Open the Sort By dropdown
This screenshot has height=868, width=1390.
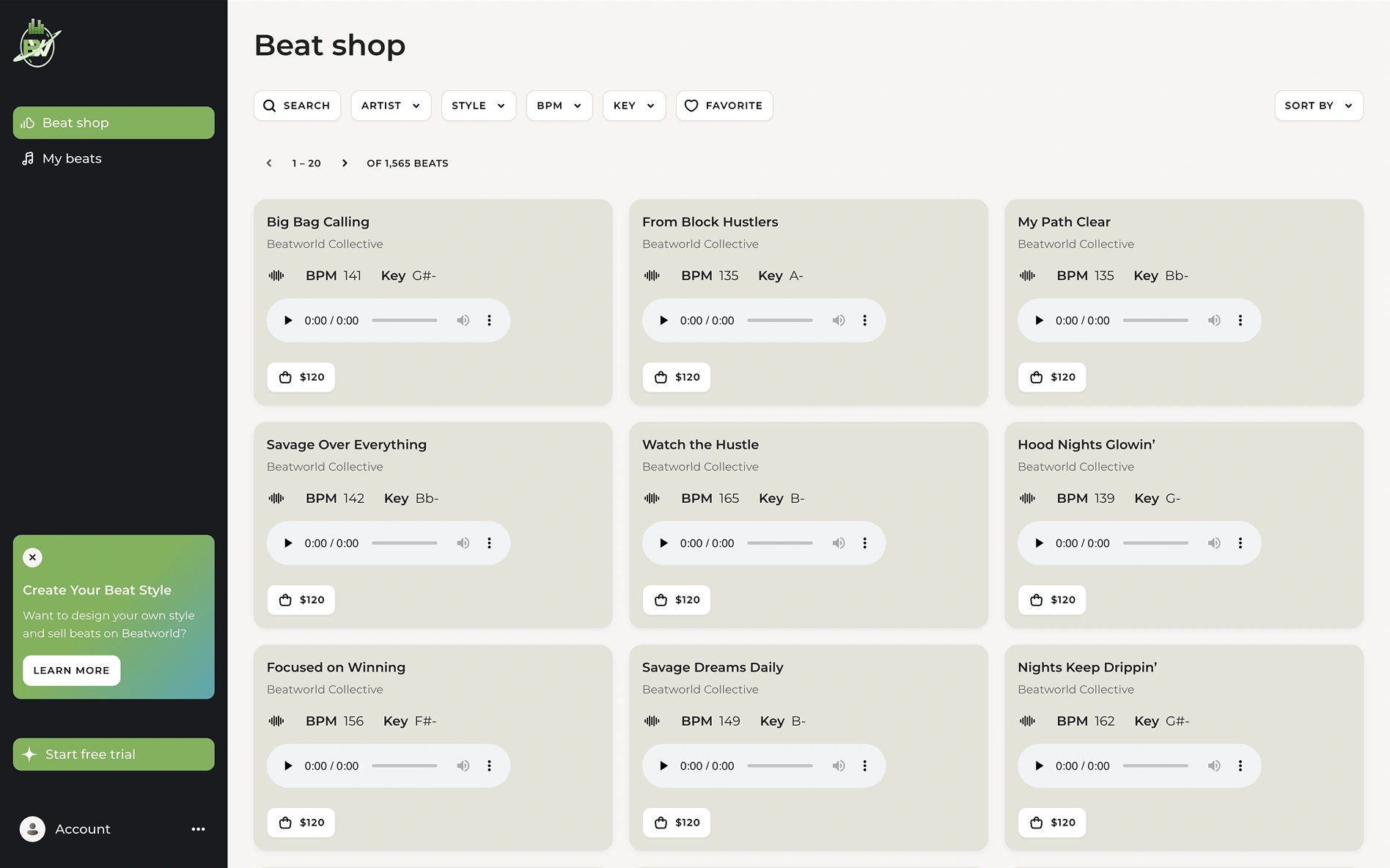pyautogui.click(x=1318, y=106)
